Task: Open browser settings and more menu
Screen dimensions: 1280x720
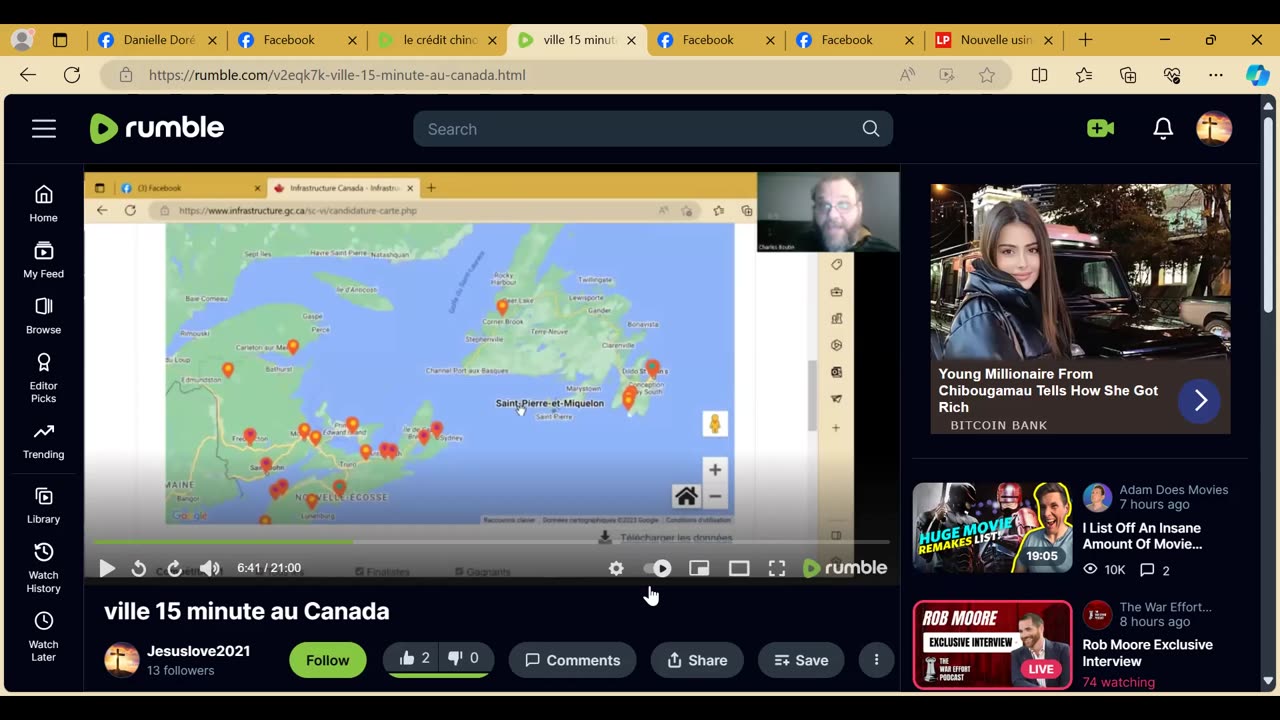Action: tap(1216, 75)
